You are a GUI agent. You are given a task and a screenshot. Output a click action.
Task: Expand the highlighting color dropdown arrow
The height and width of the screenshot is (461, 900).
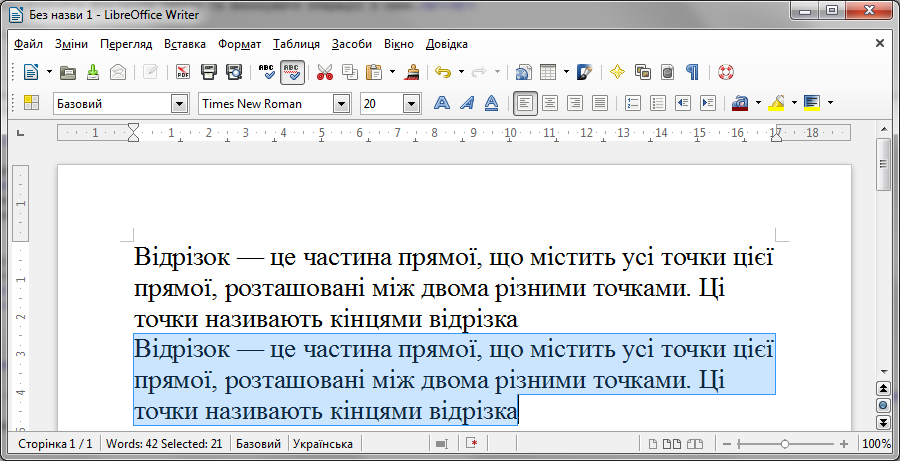coord(794,103)
